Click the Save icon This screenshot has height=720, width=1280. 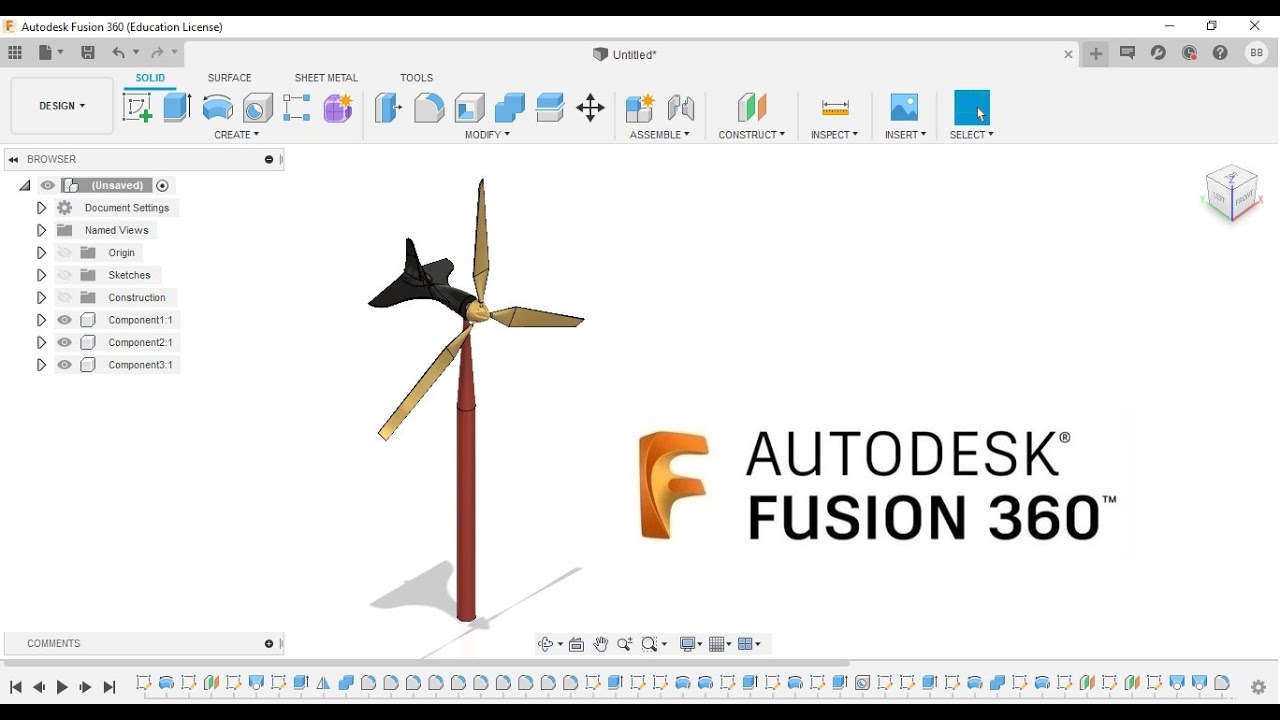[x=88, y=53]
